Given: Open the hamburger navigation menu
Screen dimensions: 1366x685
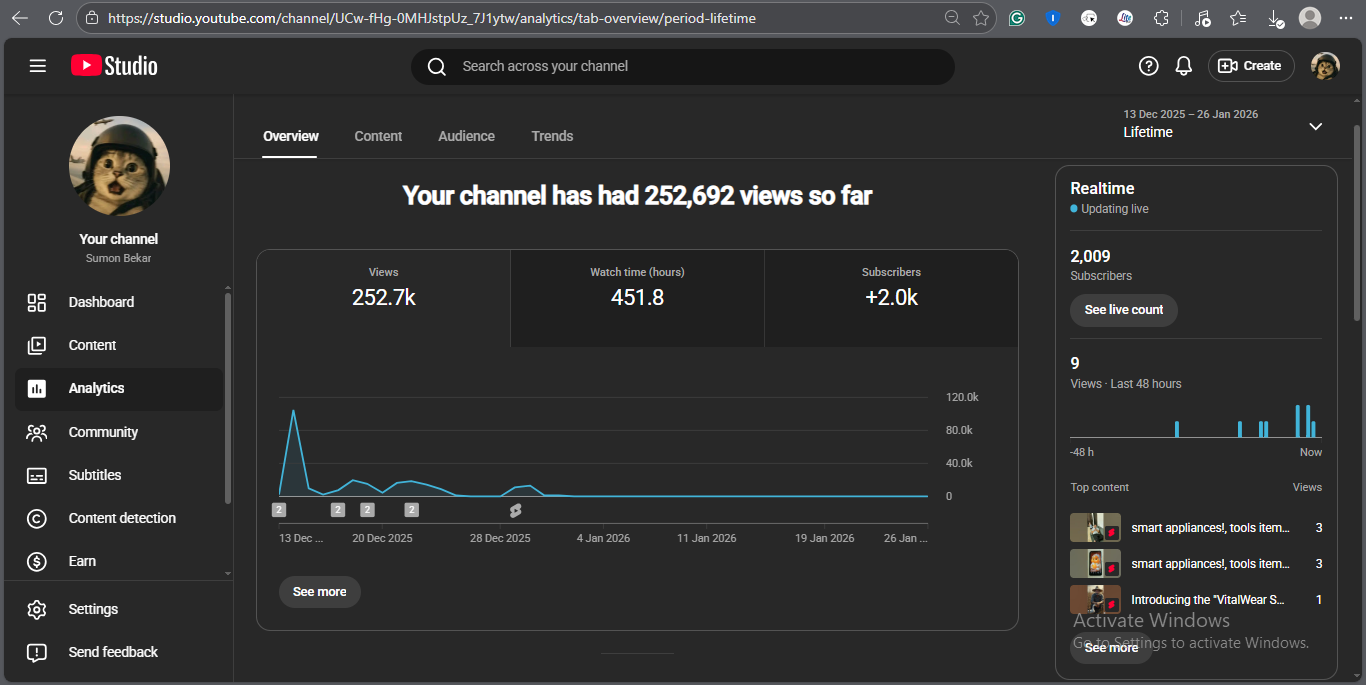Looking at the screenshot, I should coord(38,66).
